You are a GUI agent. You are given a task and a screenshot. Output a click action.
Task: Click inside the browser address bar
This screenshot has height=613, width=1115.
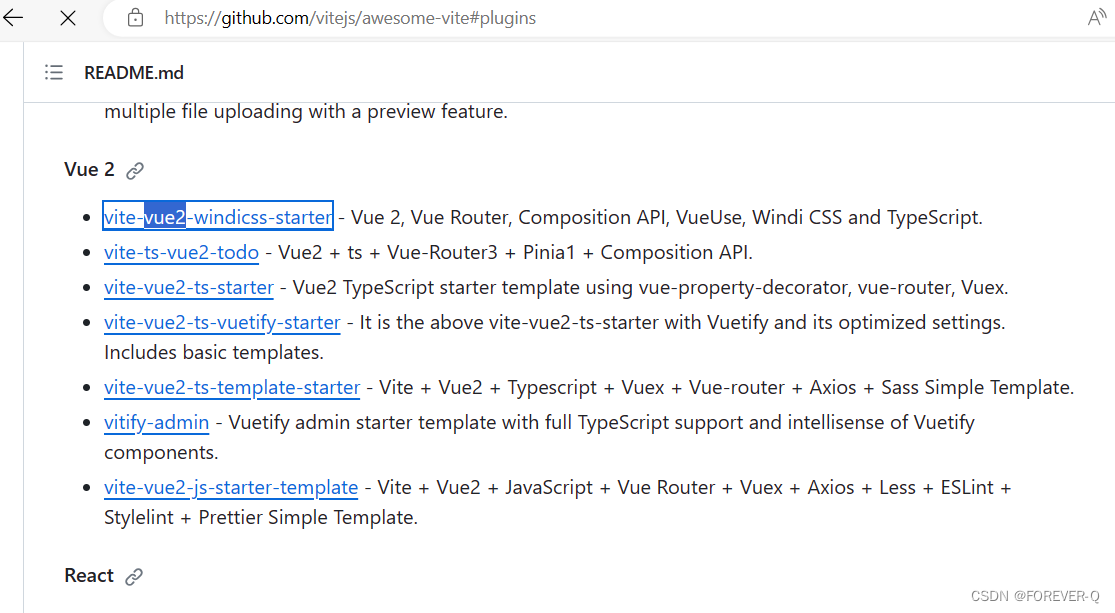tap(350, 18)
